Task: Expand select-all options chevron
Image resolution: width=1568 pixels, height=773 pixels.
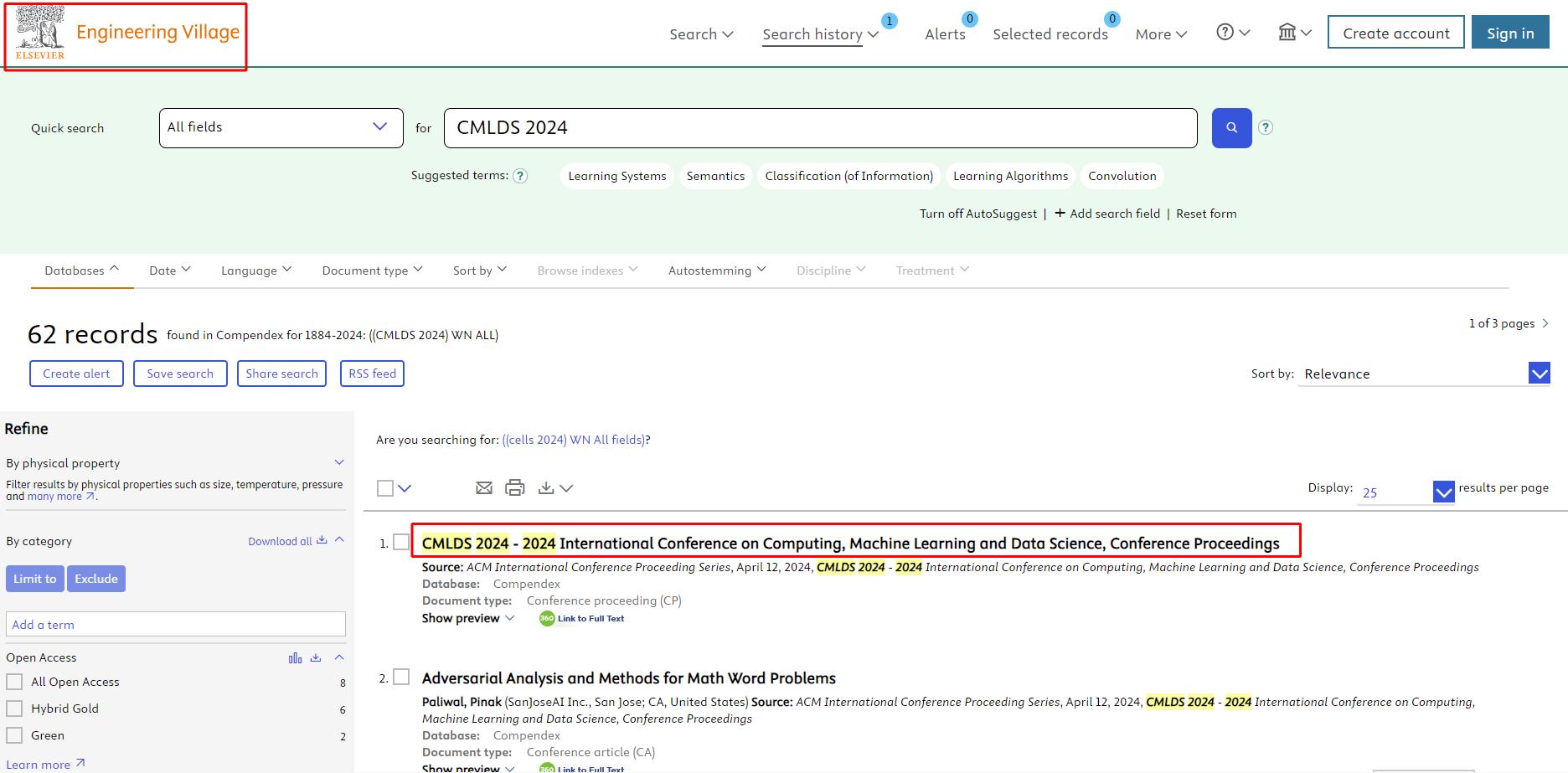Action: click(x=405, y=488)
